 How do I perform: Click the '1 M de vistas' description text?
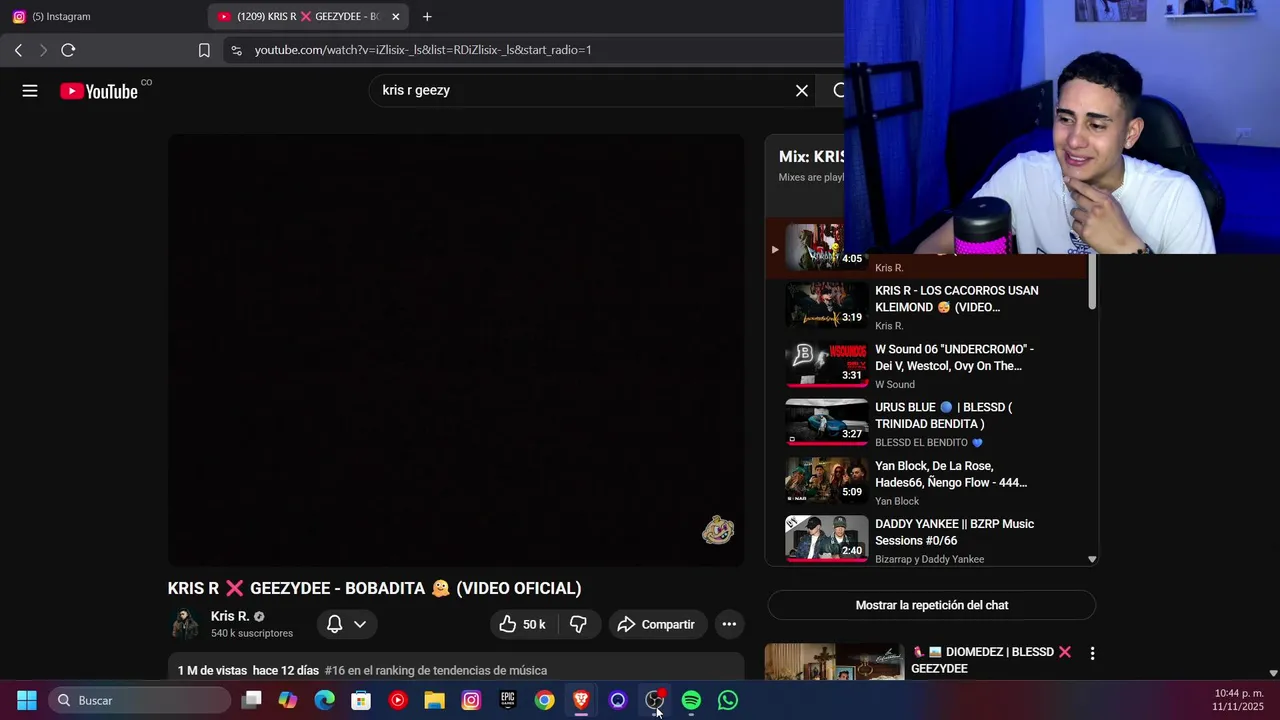(212, 671)
